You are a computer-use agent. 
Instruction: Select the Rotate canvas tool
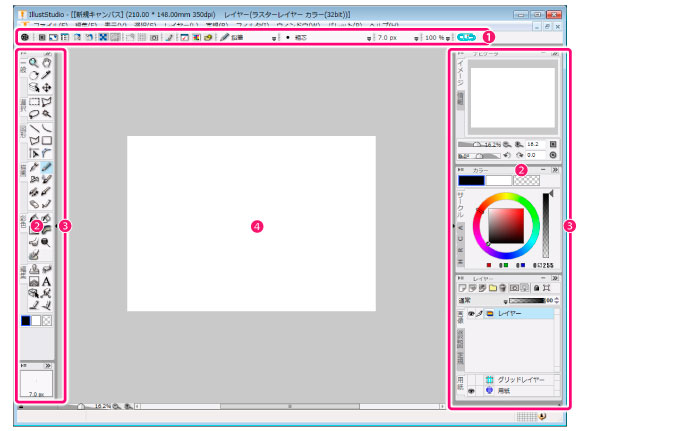(x=34, y=75)
